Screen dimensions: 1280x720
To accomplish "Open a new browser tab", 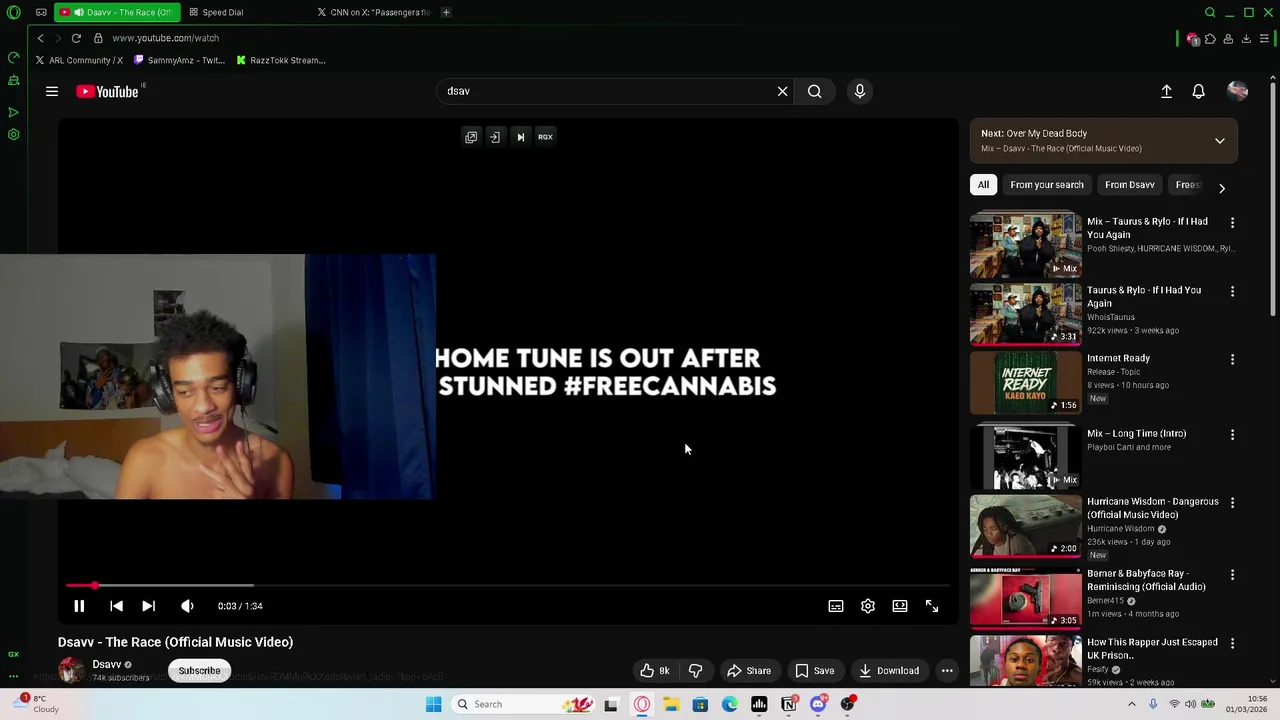I will click(446, 12).
